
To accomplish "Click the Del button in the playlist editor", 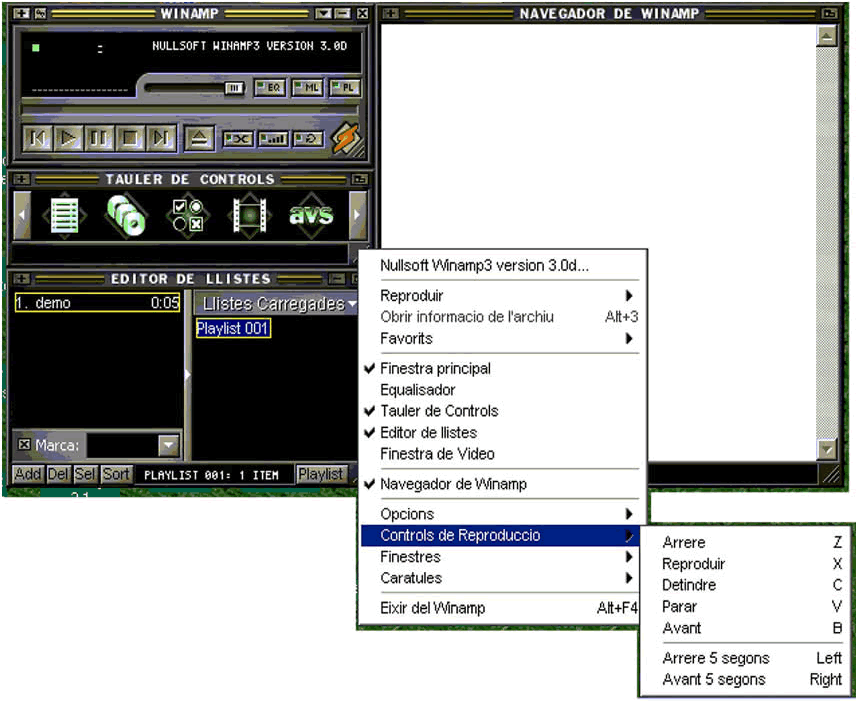I will (58, 474).
